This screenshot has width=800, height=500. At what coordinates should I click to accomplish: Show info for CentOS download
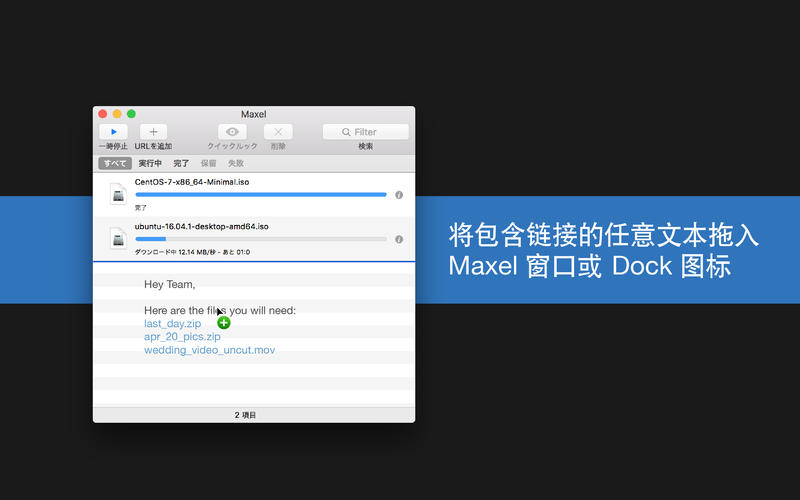click(x=399, y=195)
